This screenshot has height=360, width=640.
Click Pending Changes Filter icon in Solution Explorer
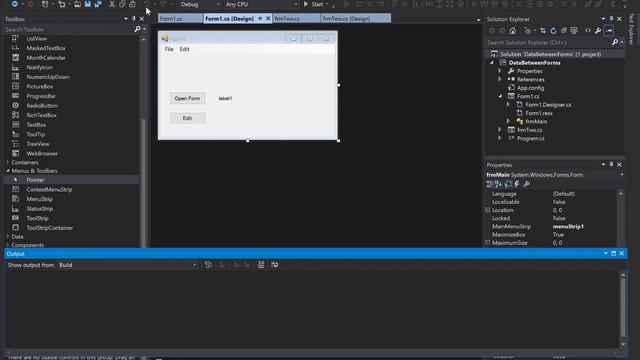[x=528, y=31]
